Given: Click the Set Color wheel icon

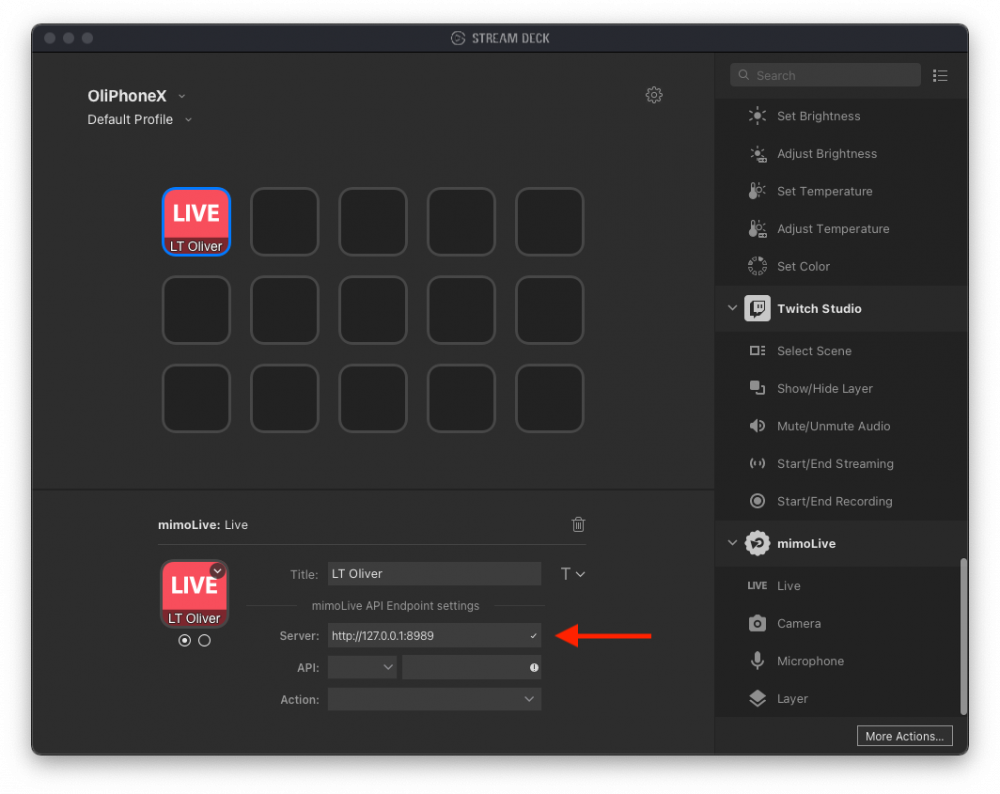Looking at the screenshot, I should click(x=757, y=267).
